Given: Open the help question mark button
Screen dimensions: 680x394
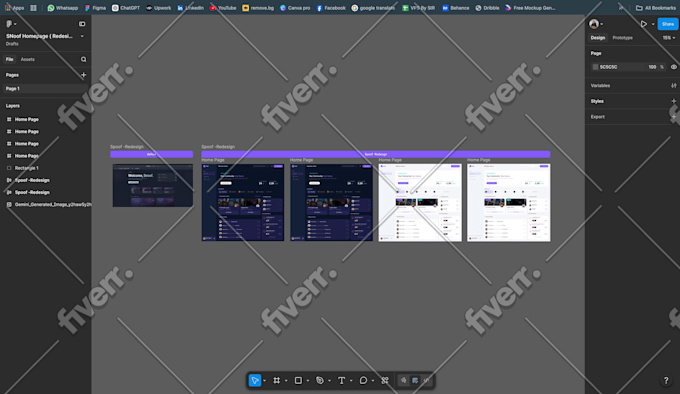Looking at the screenshot, I should click(x=666, y=381).
